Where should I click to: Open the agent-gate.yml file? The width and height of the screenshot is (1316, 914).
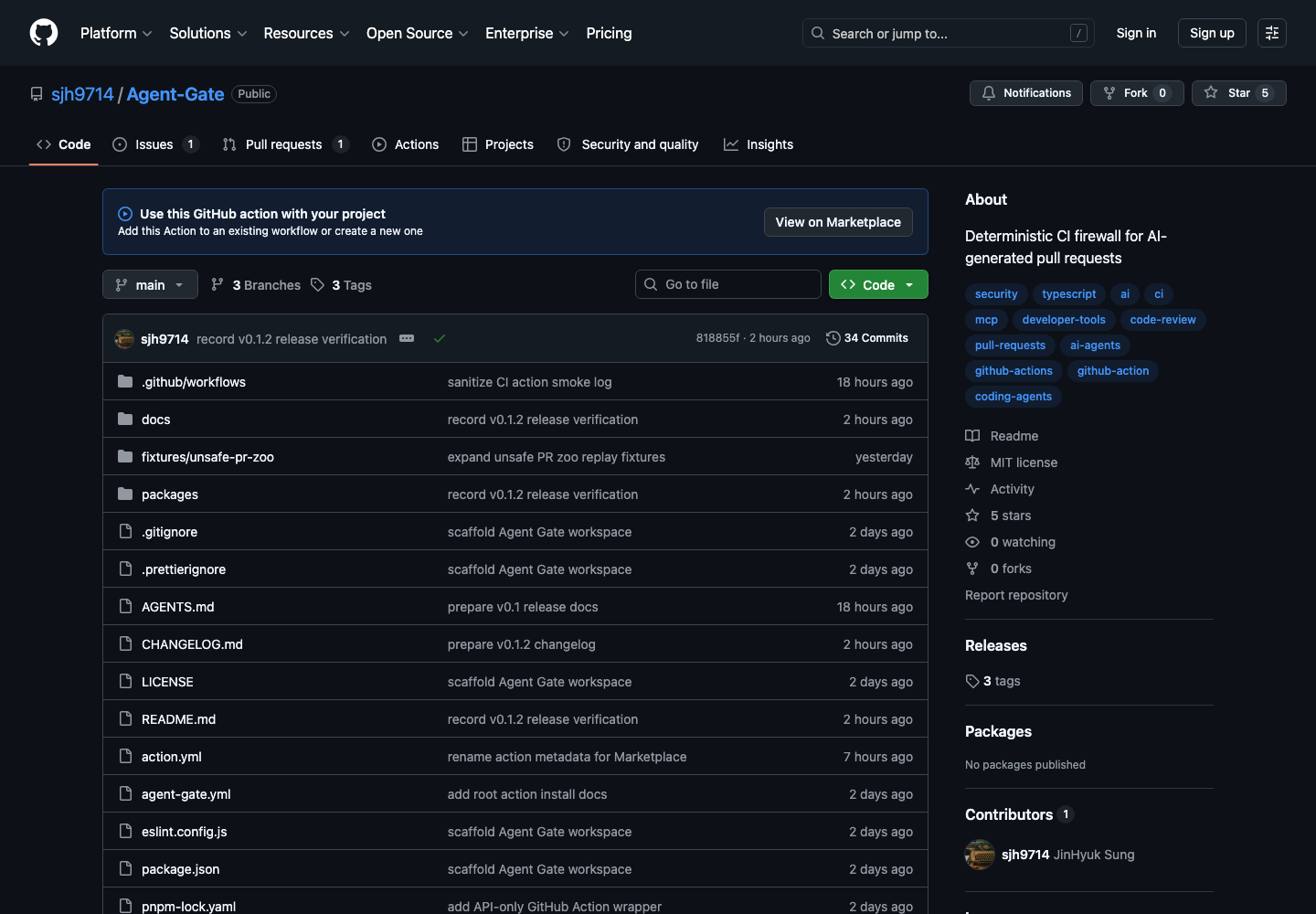click(x=186, y=794)
